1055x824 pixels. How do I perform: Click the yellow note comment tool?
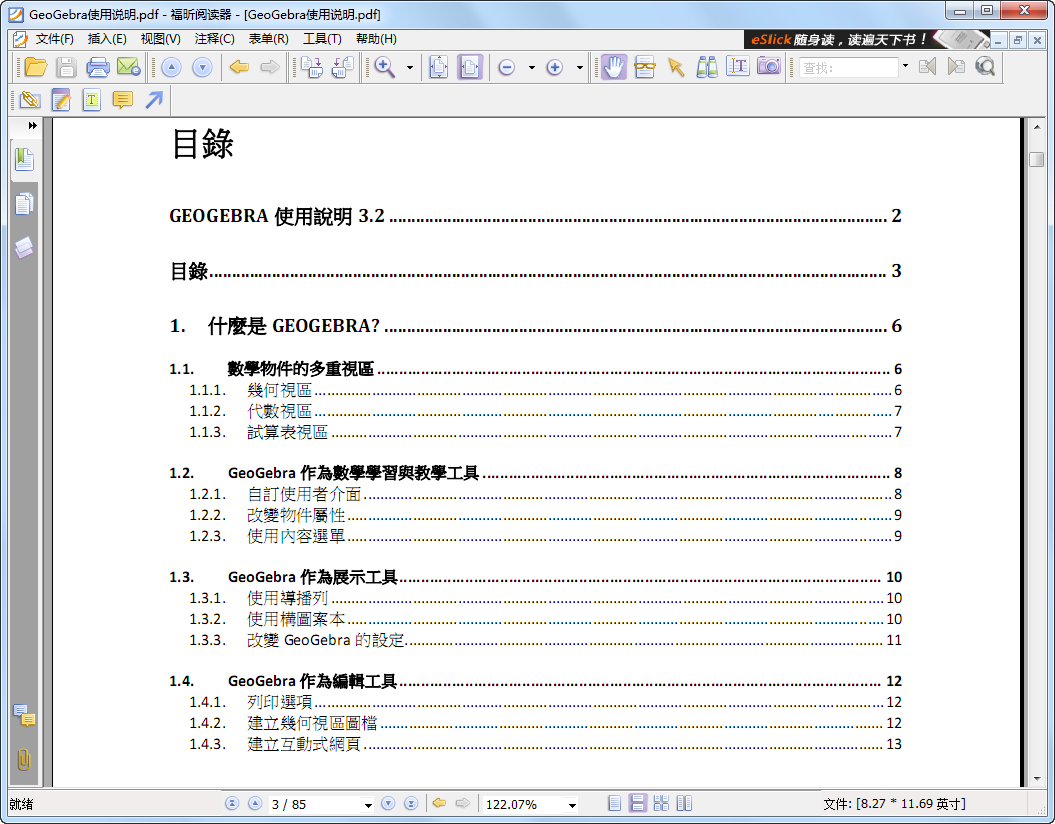[x=122, y=100]
